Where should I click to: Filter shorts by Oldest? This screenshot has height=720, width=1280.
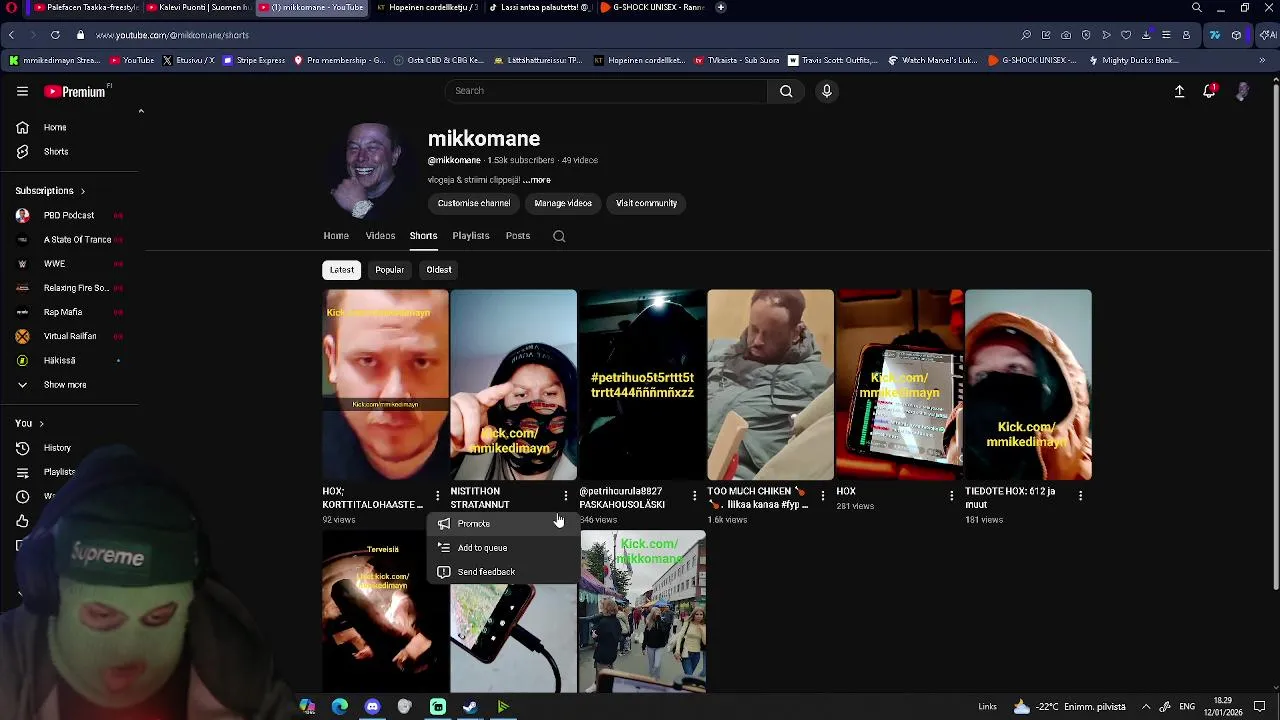439,270
